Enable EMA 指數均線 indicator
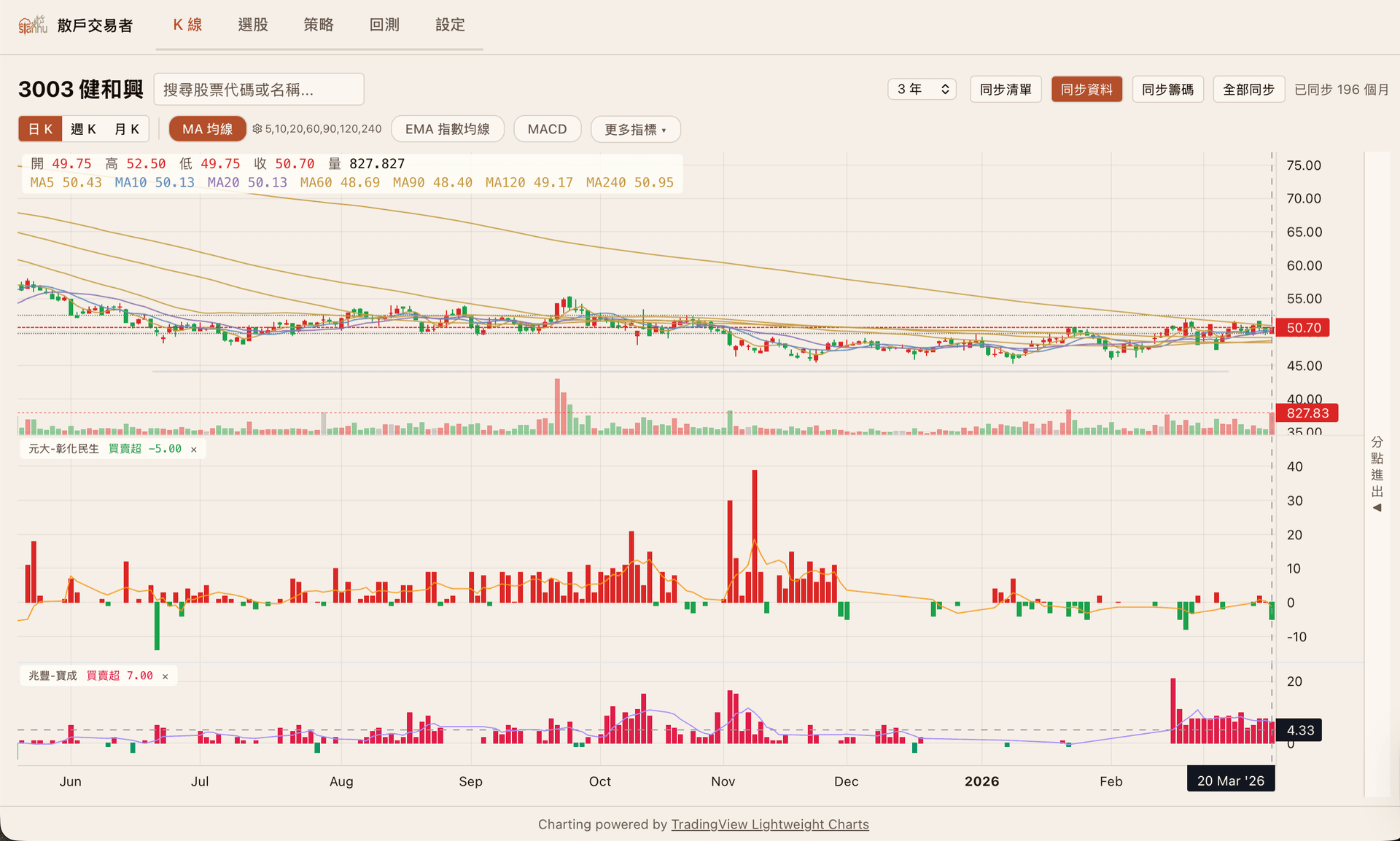This screenshot has width=1400, height=841. [447, 129]
